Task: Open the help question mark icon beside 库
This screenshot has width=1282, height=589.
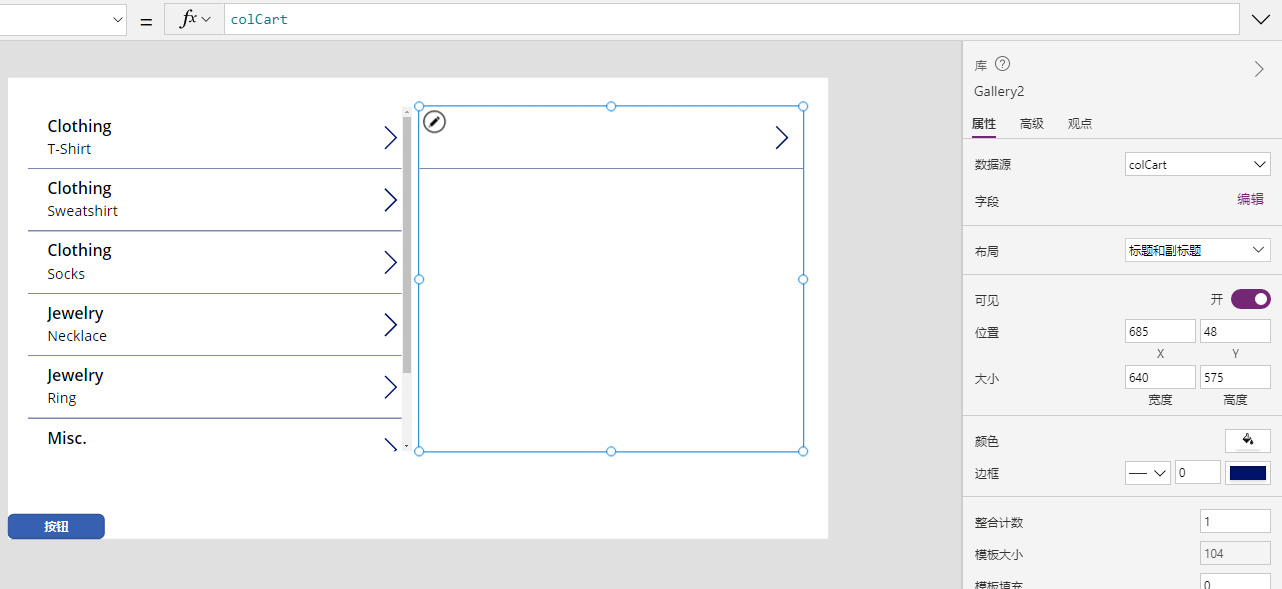Action: (1002, 64)
